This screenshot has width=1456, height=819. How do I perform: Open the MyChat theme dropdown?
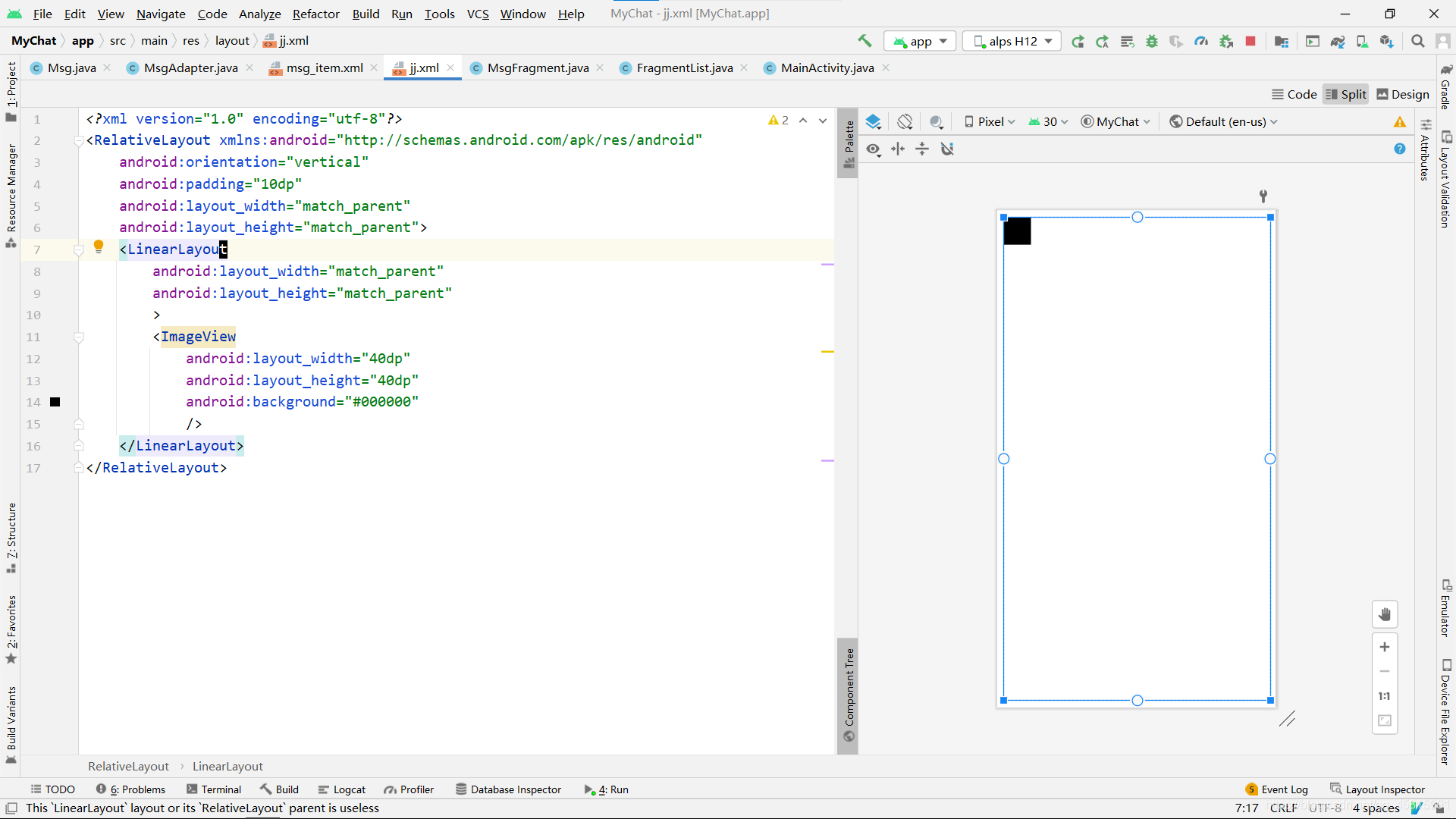[1116, 121]
